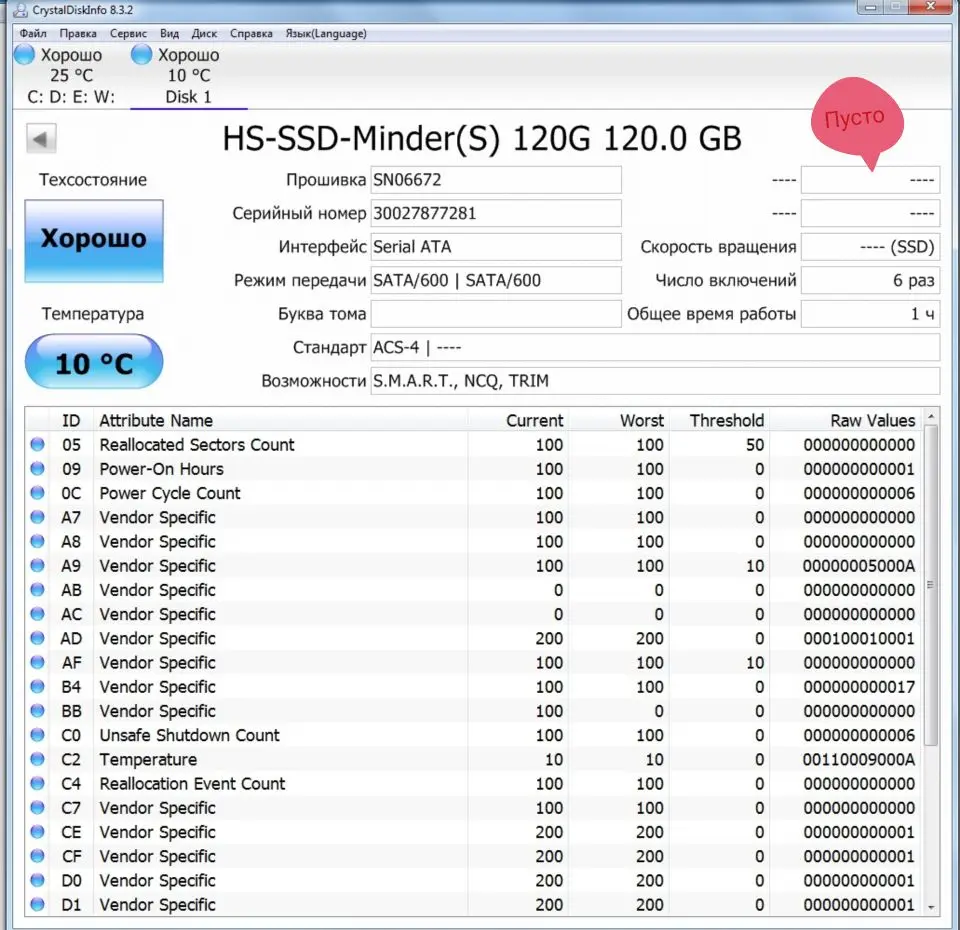Click status dot of attribute A7
Image resolution: width=960 pixels, height=930 pixels.
tap(37, 517)
